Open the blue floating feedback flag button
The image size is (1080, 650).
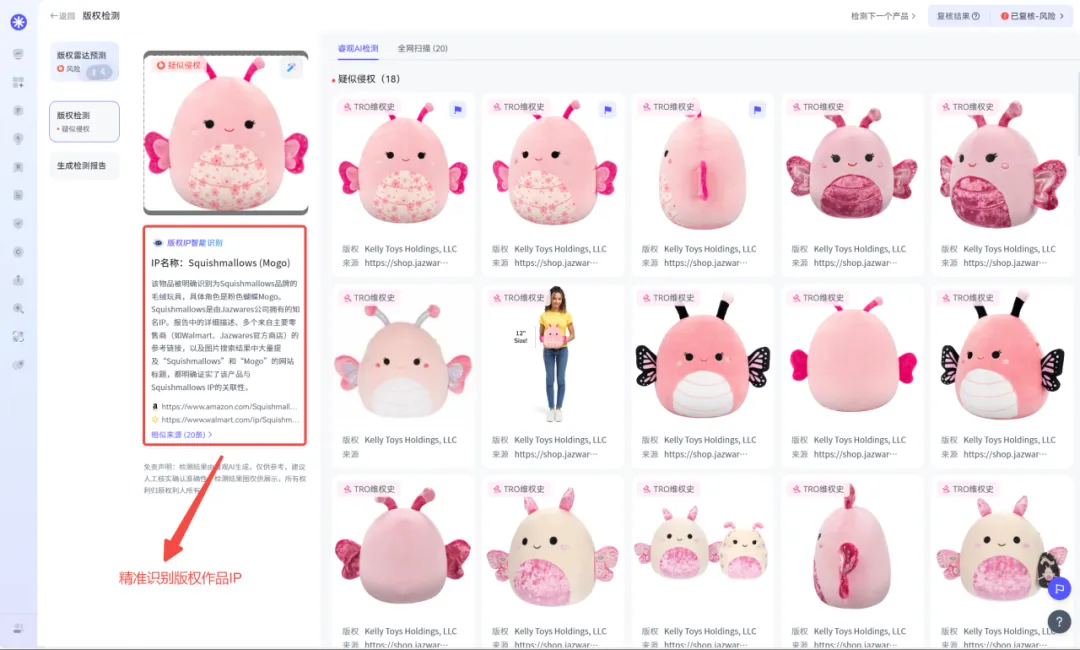[1059, 589]
